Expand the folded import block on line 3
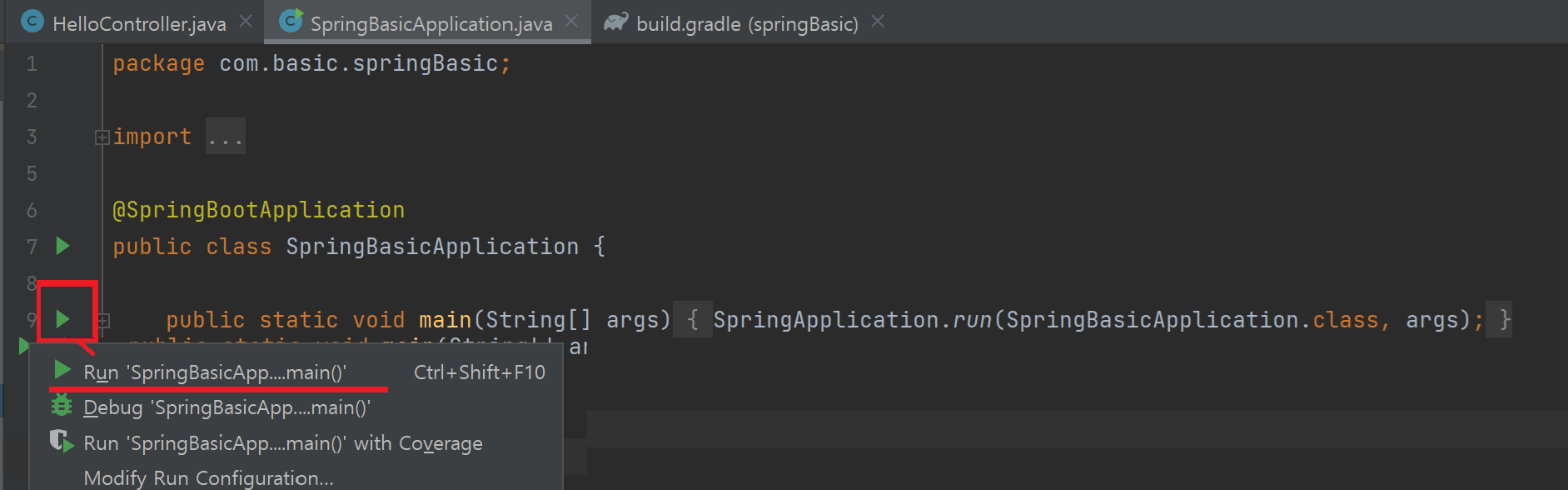Screen dimensions: 1568x490 102,137
